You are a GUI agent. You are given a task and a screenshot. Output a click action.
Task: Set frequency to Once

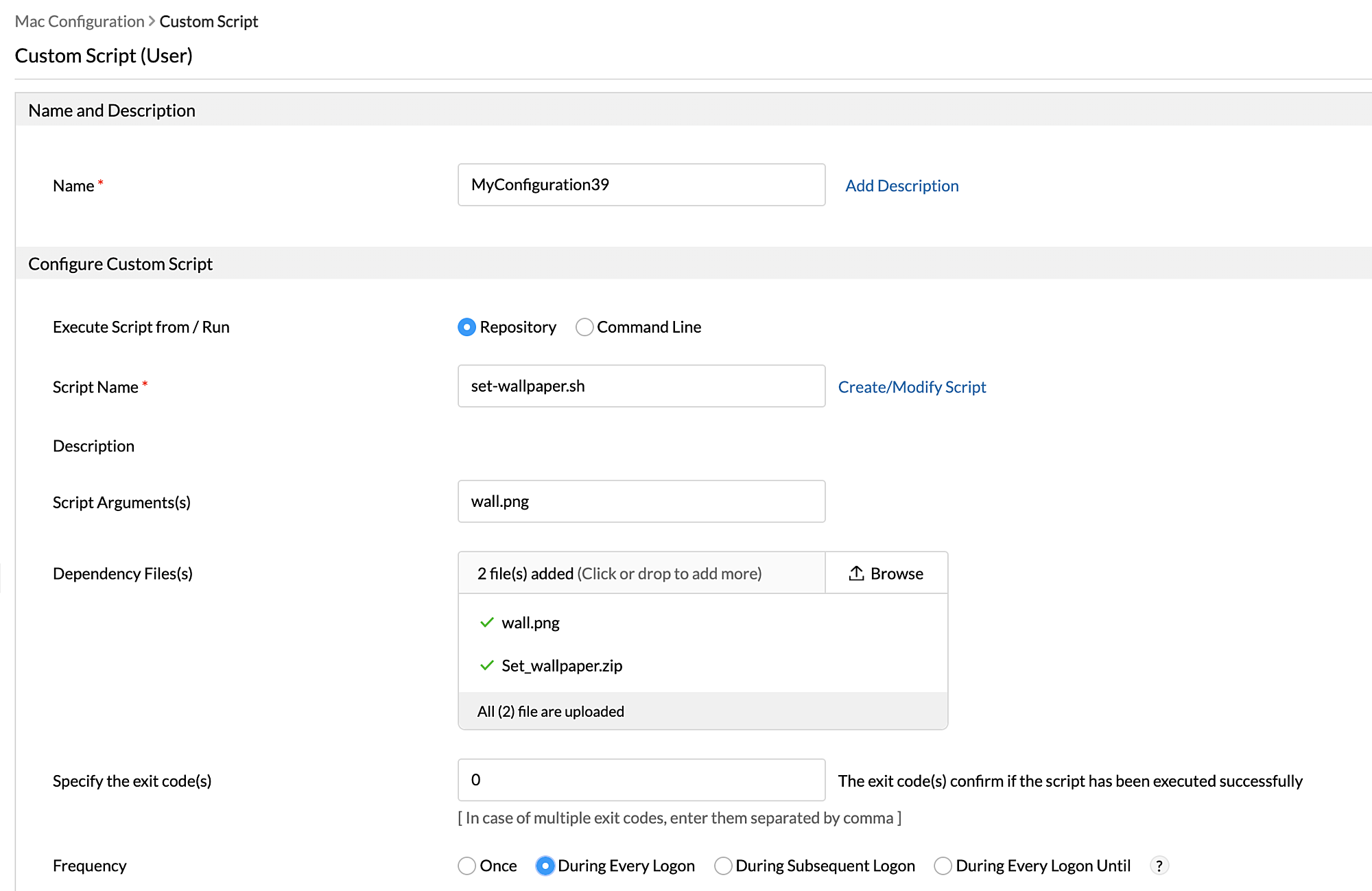(466, 866)
